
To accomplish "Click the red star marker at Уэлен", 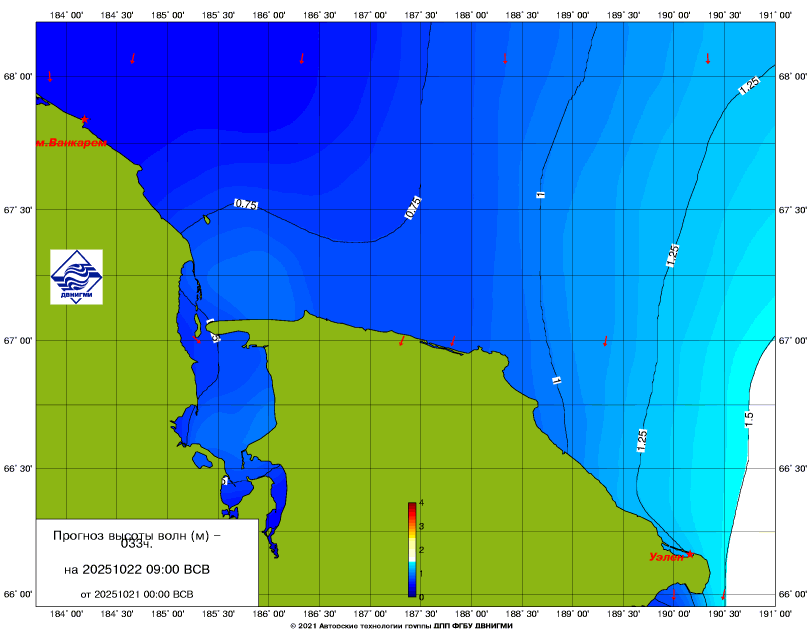I will pos(690,553).
